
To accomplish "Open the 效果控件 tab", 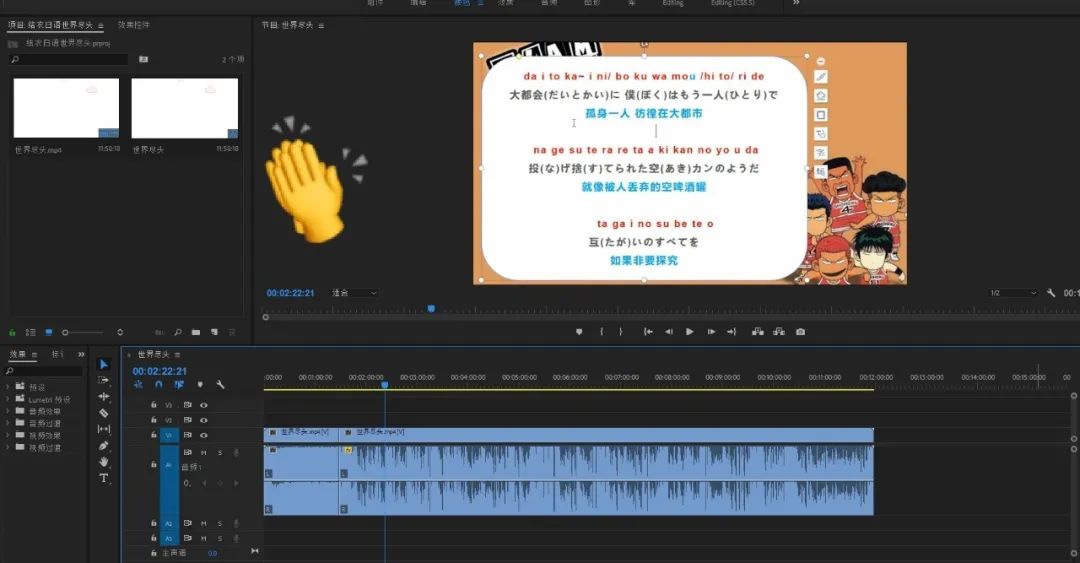I will (x=134, y=25).
